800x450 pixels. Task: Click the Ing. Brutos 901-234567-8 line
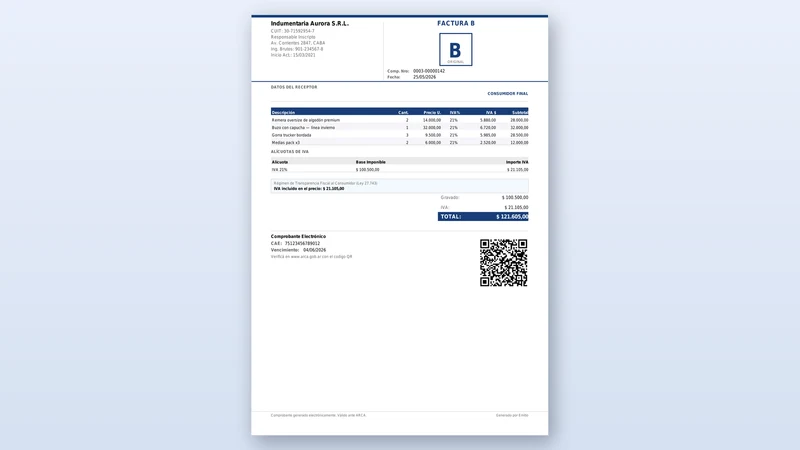click(x=296, y=49)
